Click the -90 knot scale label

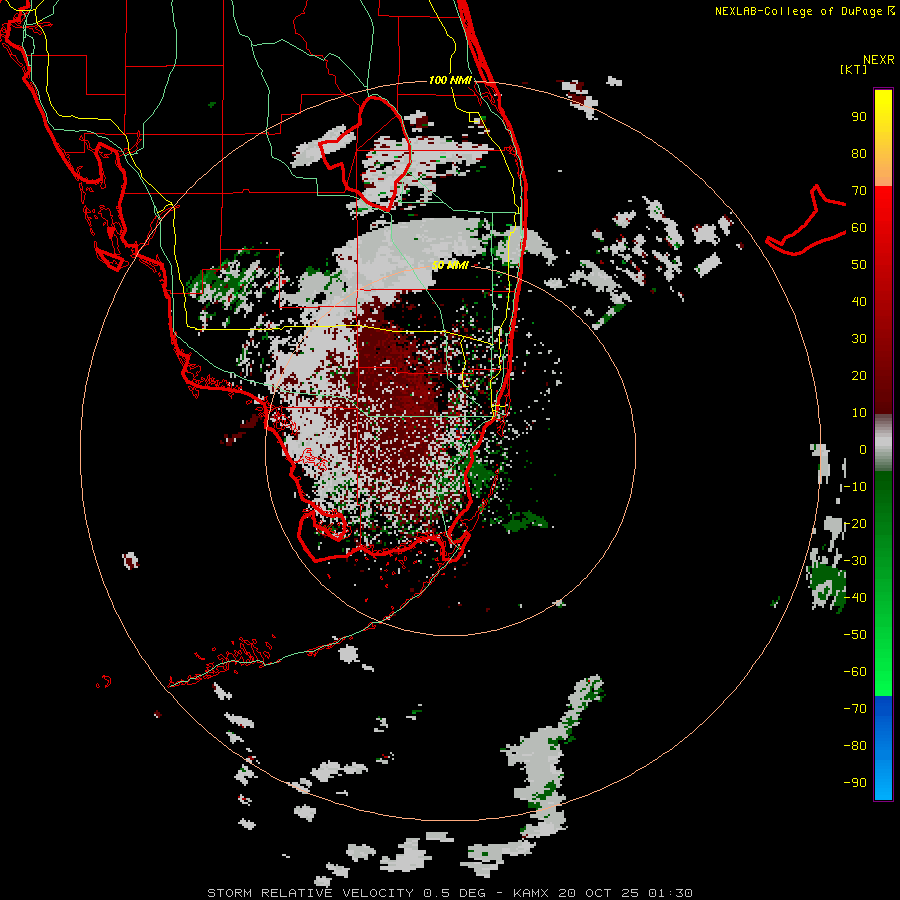pos(855,783)
